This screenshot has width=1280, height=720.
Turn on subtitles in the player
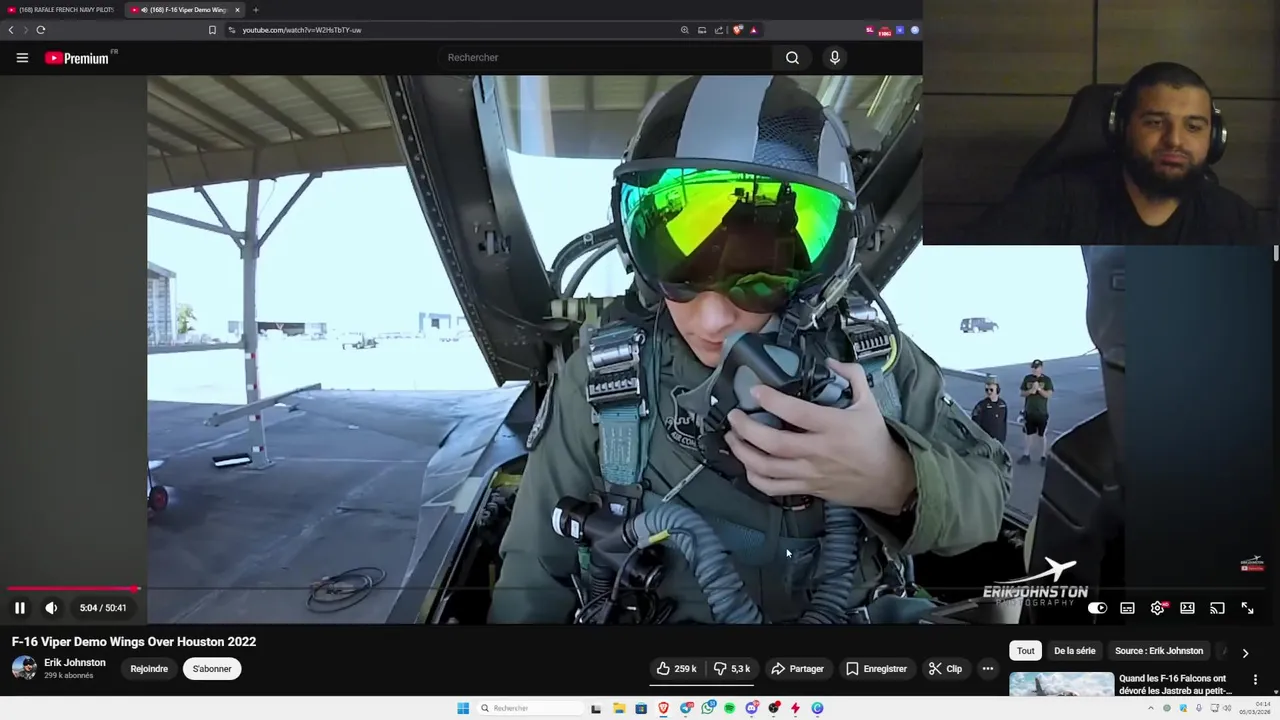1127,608
